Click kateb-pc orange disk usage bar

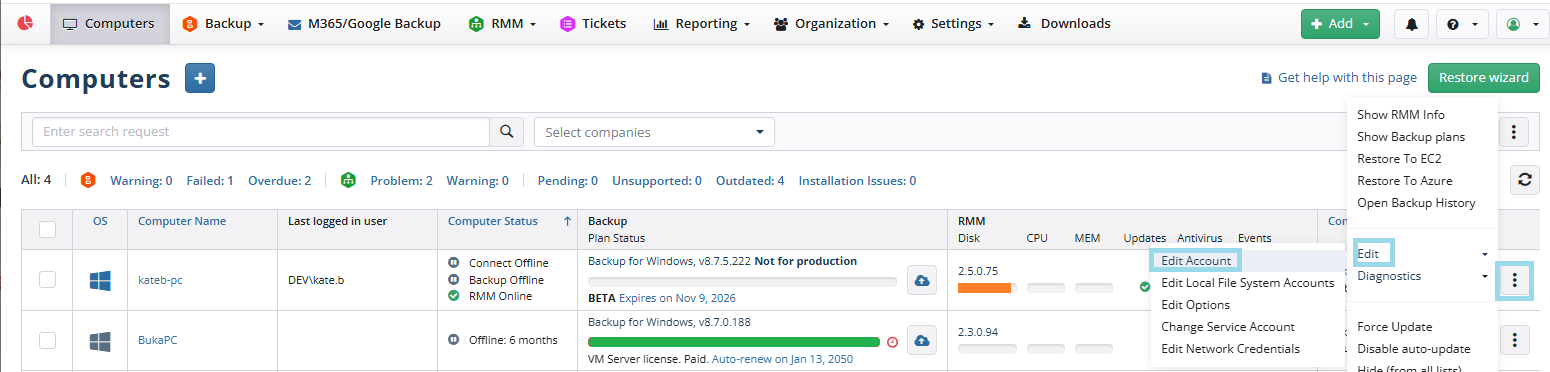985,288
